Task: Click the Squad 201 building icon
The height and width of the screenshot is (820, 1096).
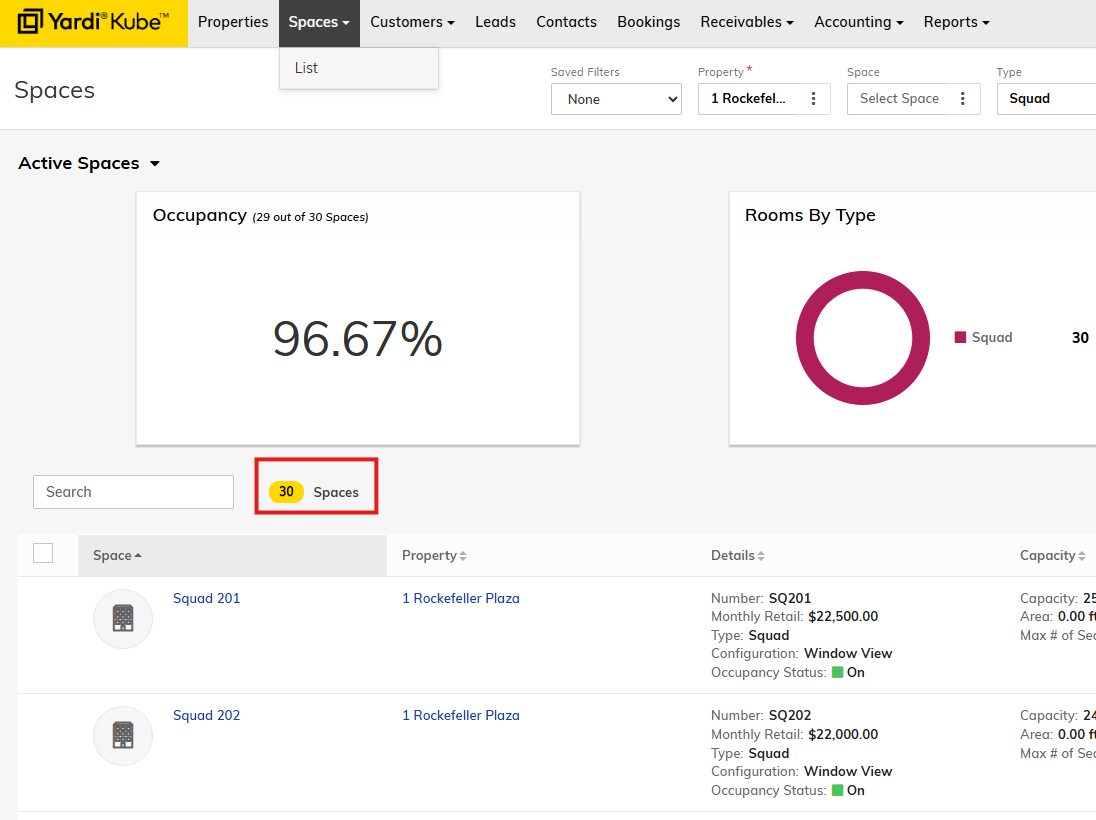Action: pos(123,618)
